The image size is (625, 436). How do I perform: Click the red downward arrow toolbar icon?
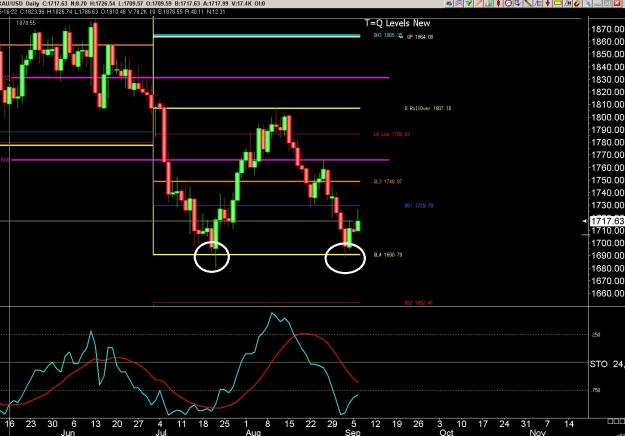(x=548, y=3)
